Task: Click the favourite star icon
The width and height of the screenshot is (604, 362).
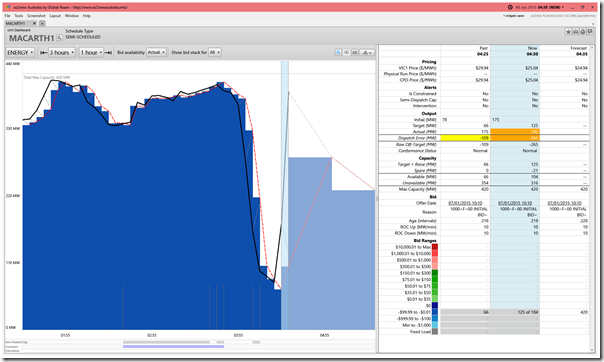Action: 568,32
